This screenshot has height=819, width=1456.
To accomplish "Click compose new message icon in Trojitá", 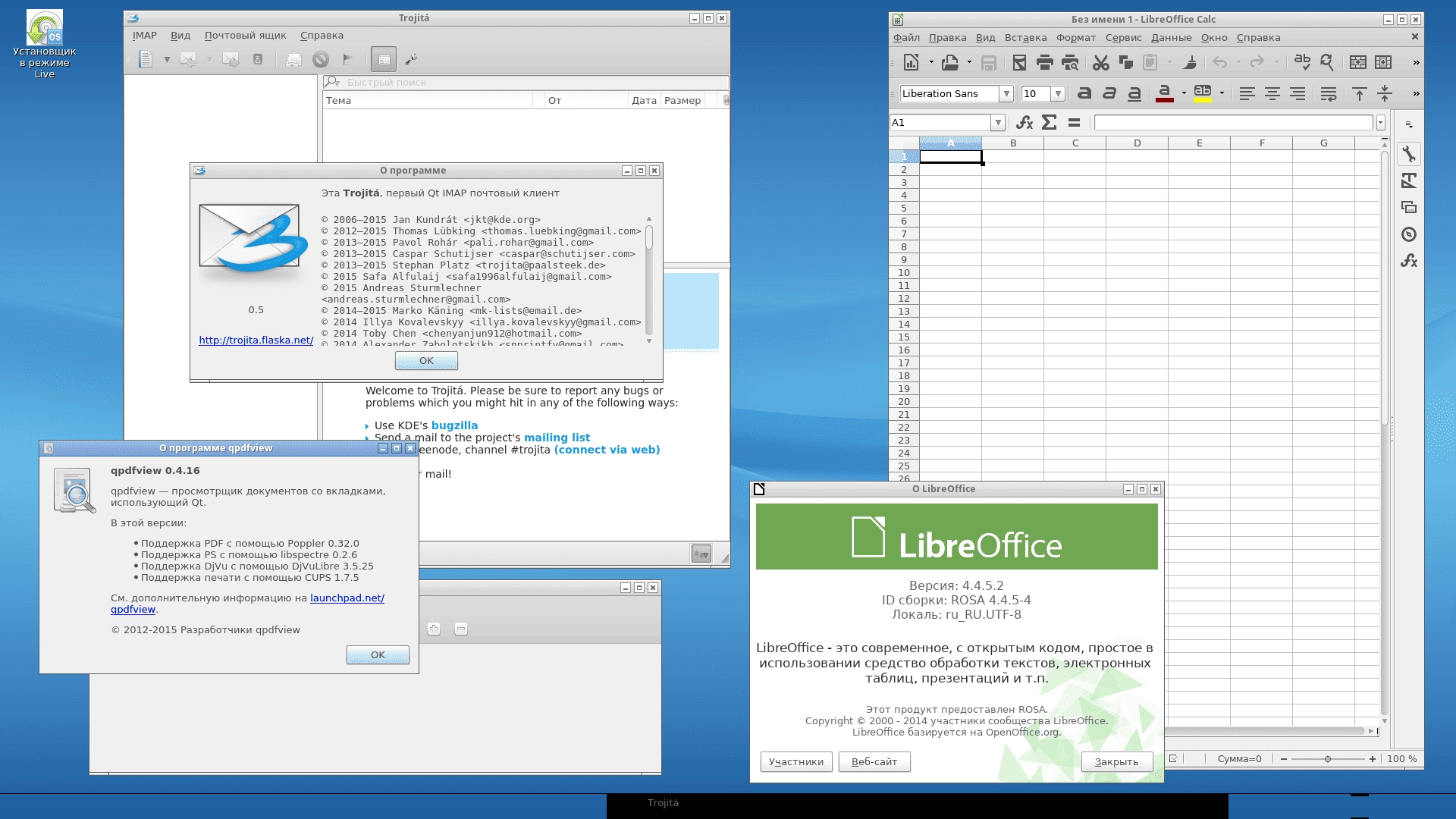I will point(146,59).
